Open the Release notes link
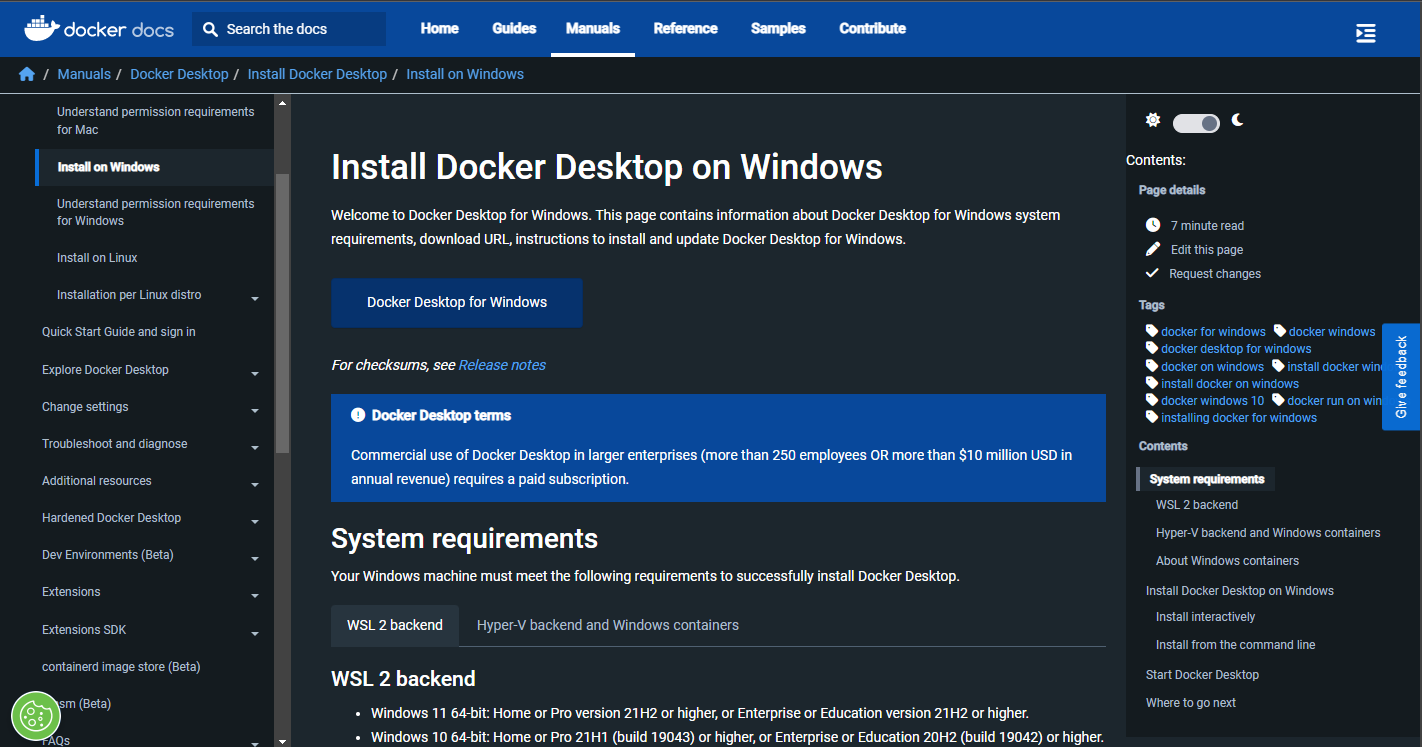This screenshot has height=747, width=1422. click(502, 365)
